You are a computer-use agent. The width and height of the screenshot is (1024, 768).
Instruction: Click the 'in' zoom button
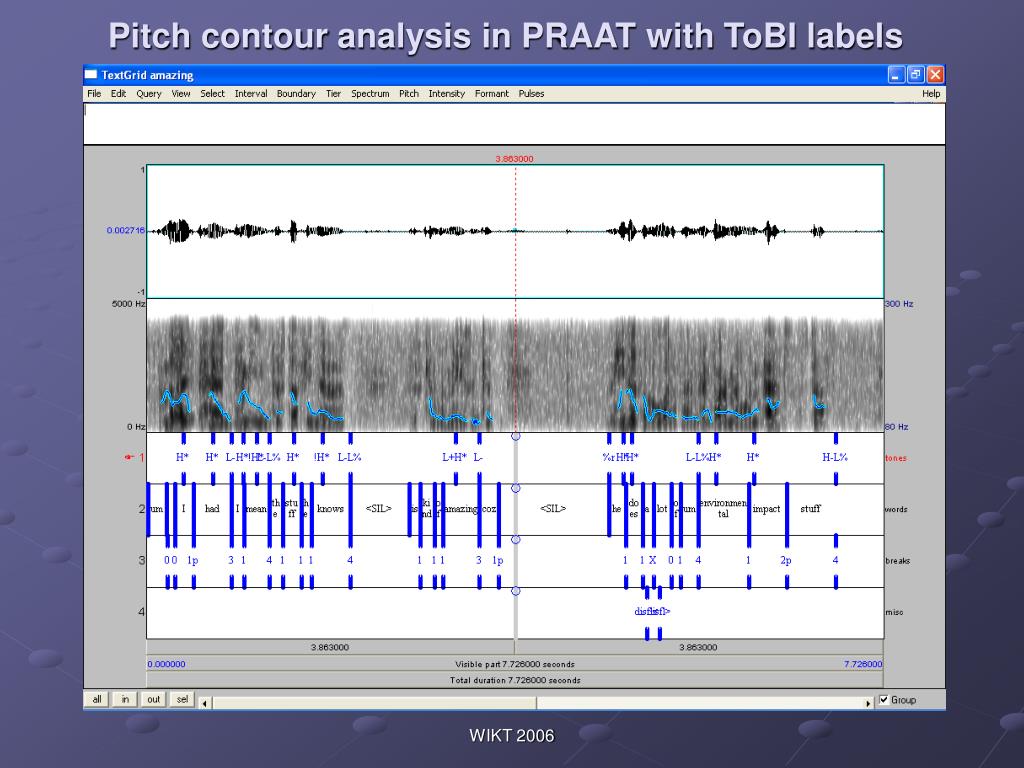[125, 699]
